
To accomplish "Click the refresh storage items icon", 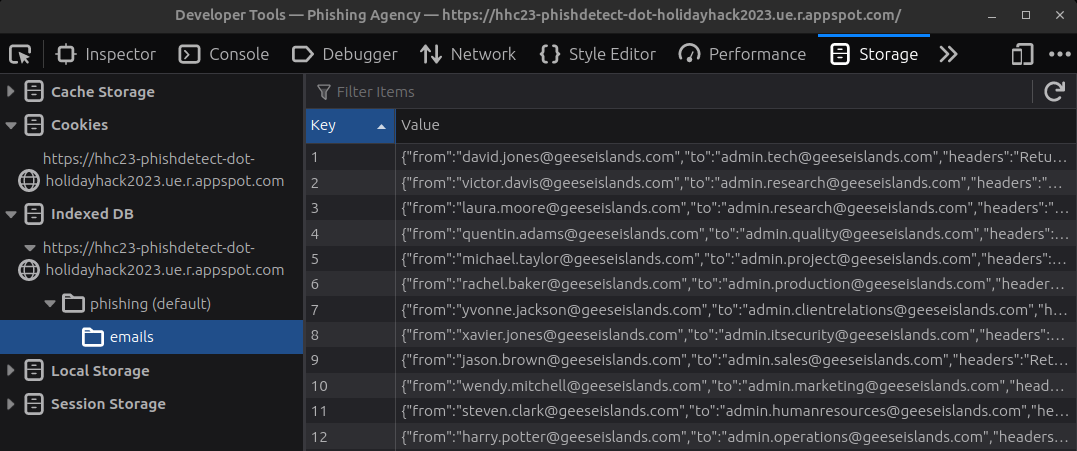I will click(1053, 92).
